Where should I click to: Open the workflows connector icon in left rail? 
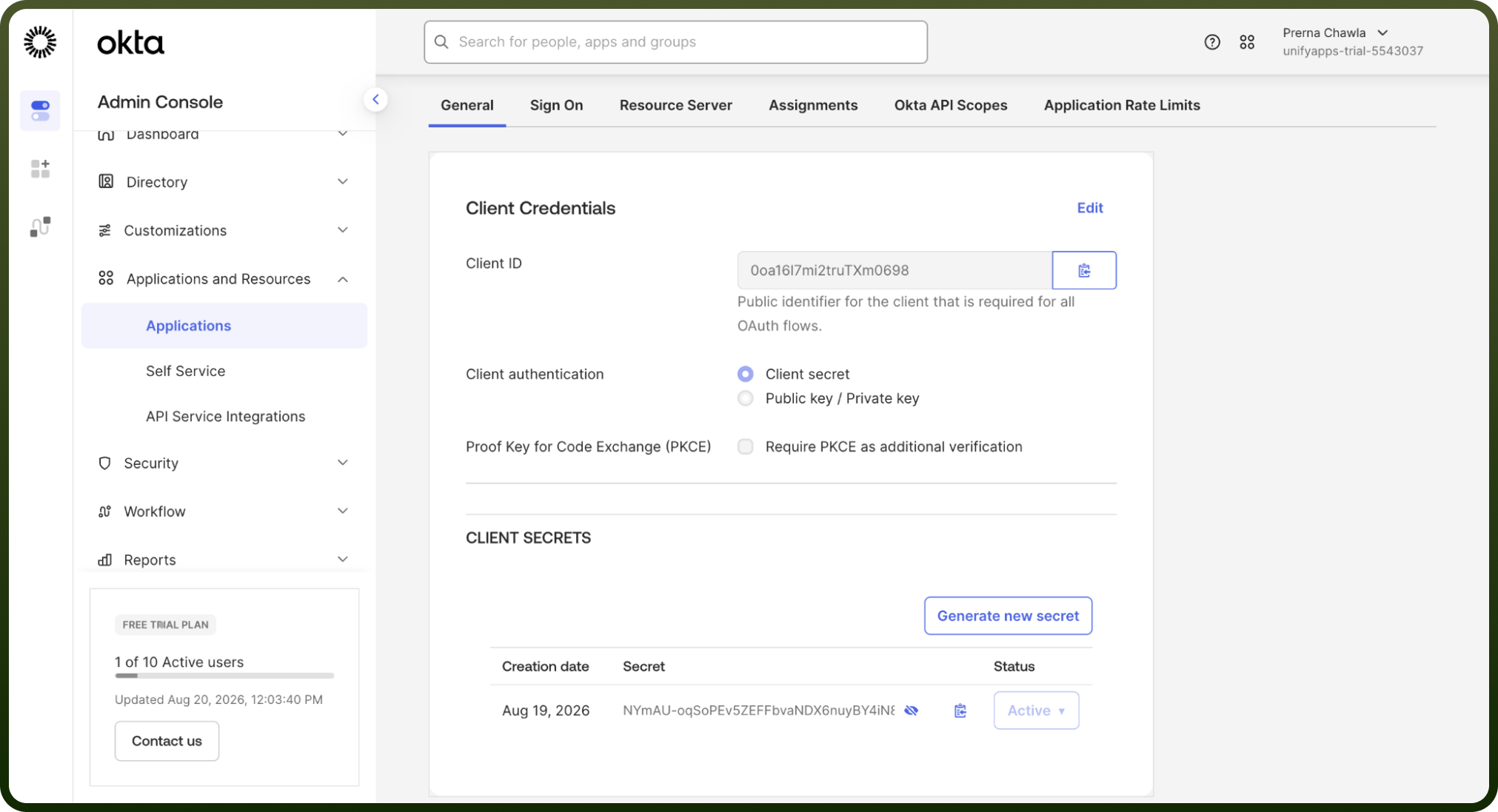point(40,227)
